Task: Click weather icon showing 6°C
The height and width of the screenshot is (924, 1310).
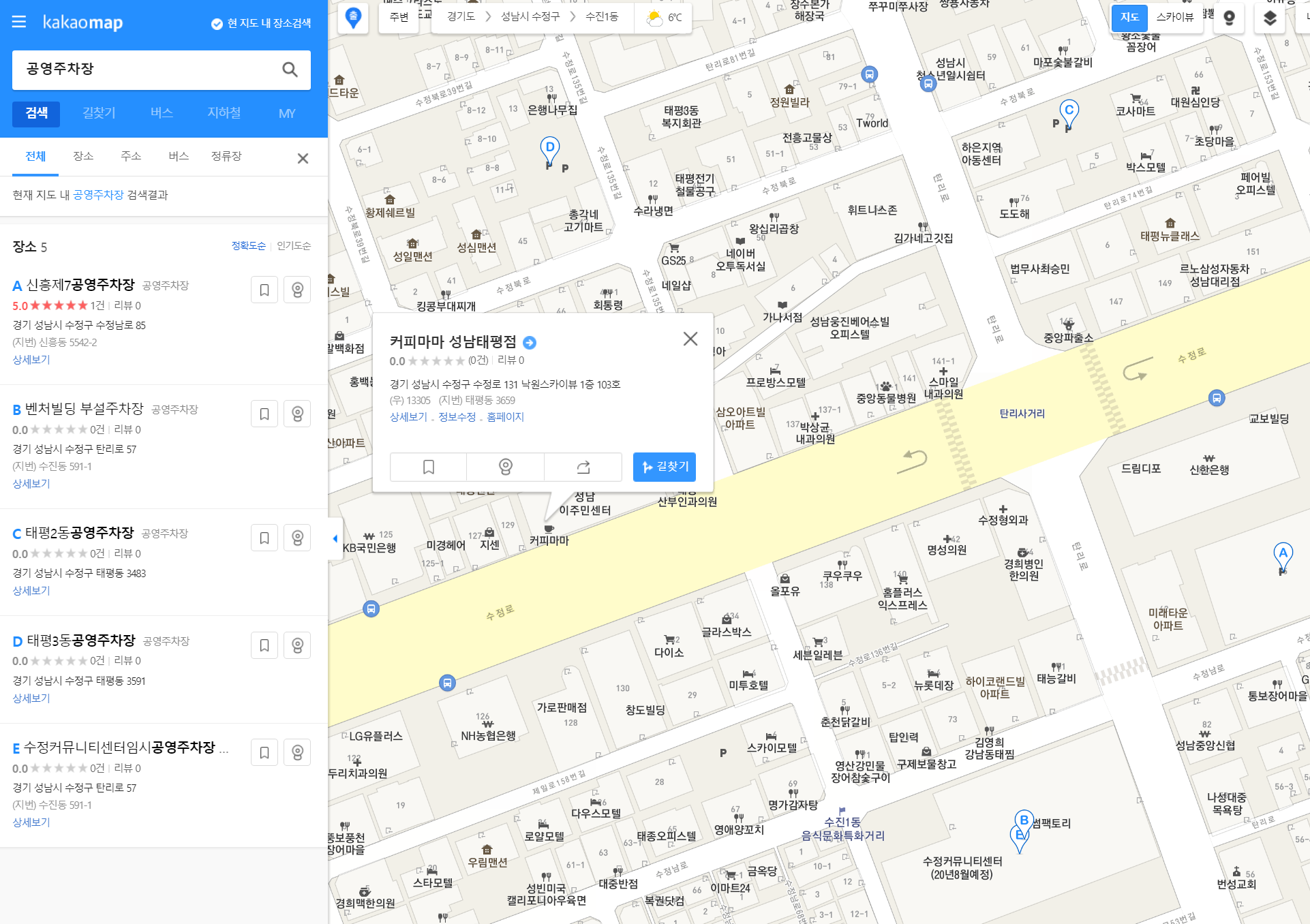Action: (655, 18)
